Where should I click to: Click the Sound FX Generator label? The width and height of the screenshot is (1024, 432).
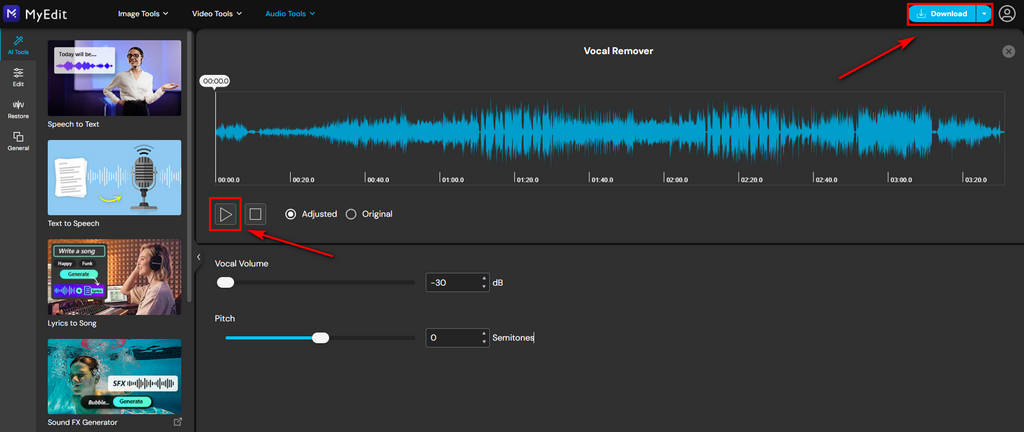[82, 422]
